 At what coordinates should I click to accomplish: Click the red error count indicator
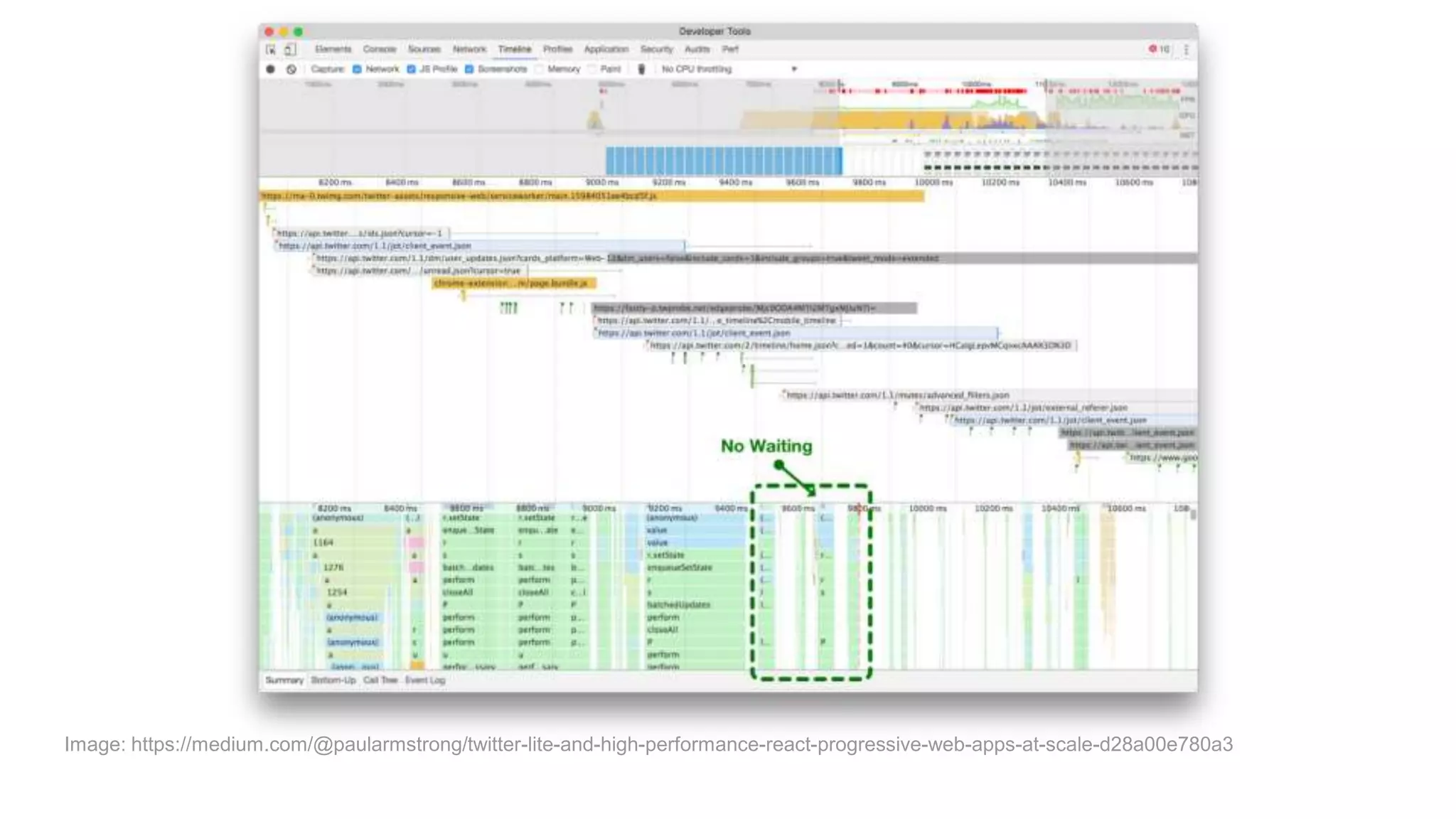tap(1158, 49)
